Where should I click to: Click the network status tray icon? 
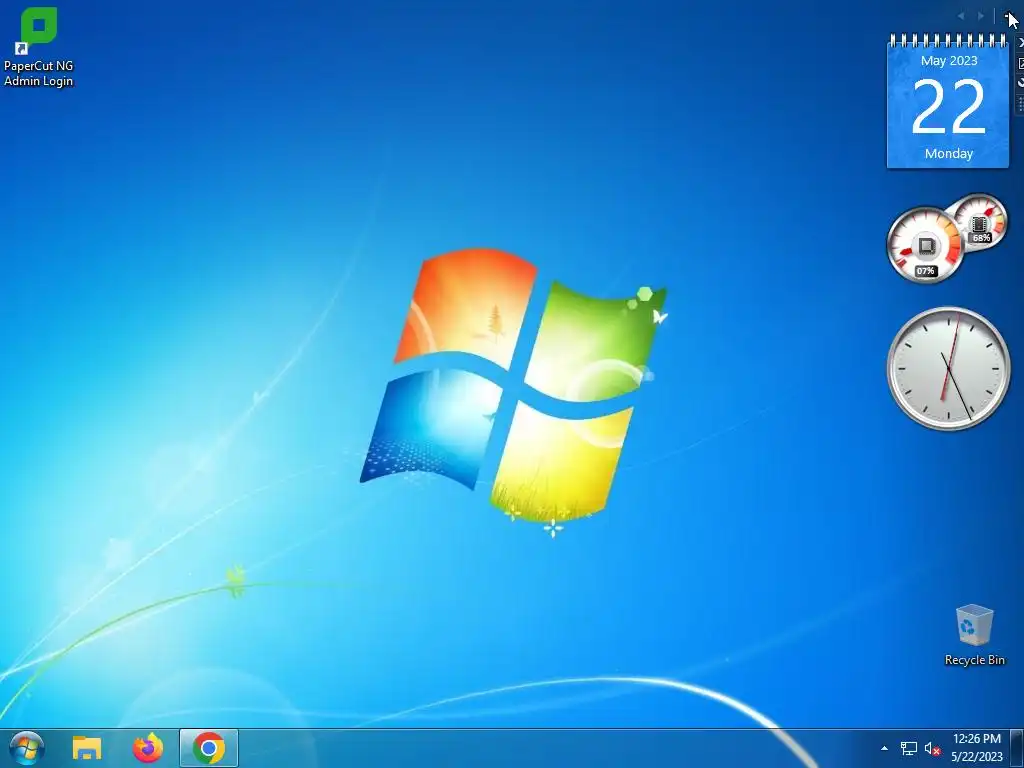[908, 748]
